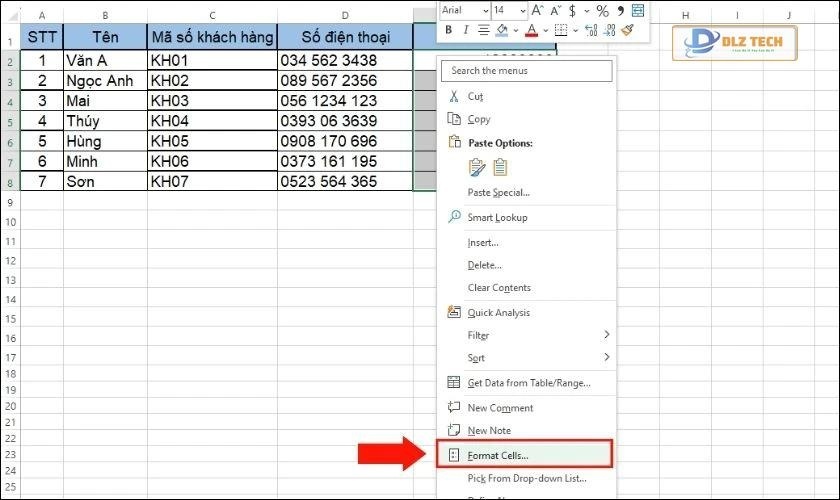Expand the Sort submenu arrow
Screen dimensions: 840x500
point(606,357)
